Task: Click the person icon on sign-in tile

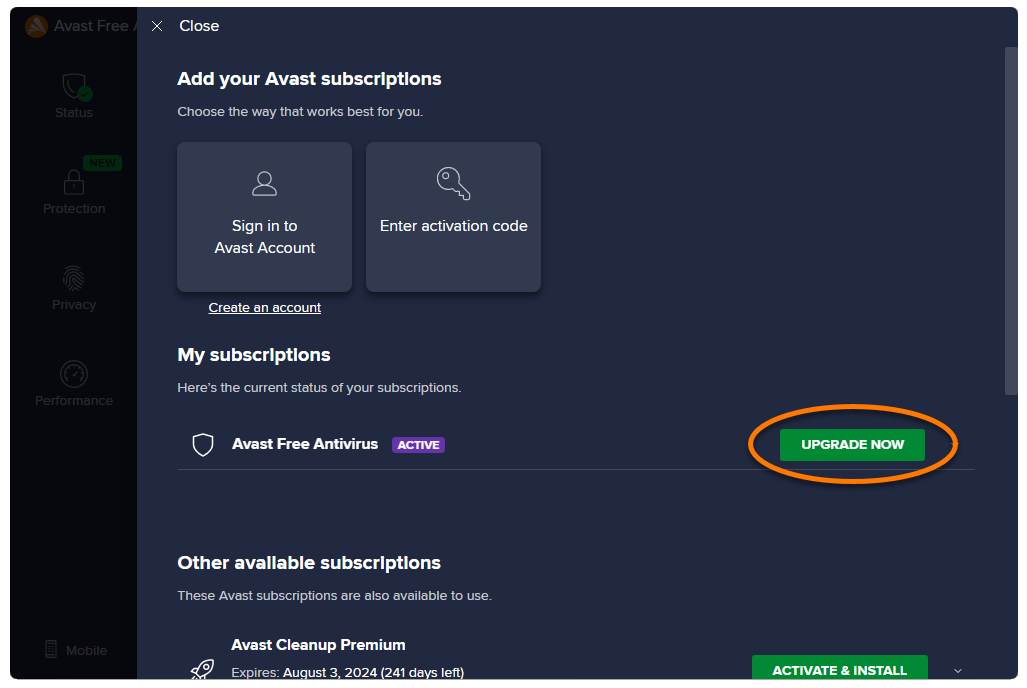Action: (x=264, y=183)
